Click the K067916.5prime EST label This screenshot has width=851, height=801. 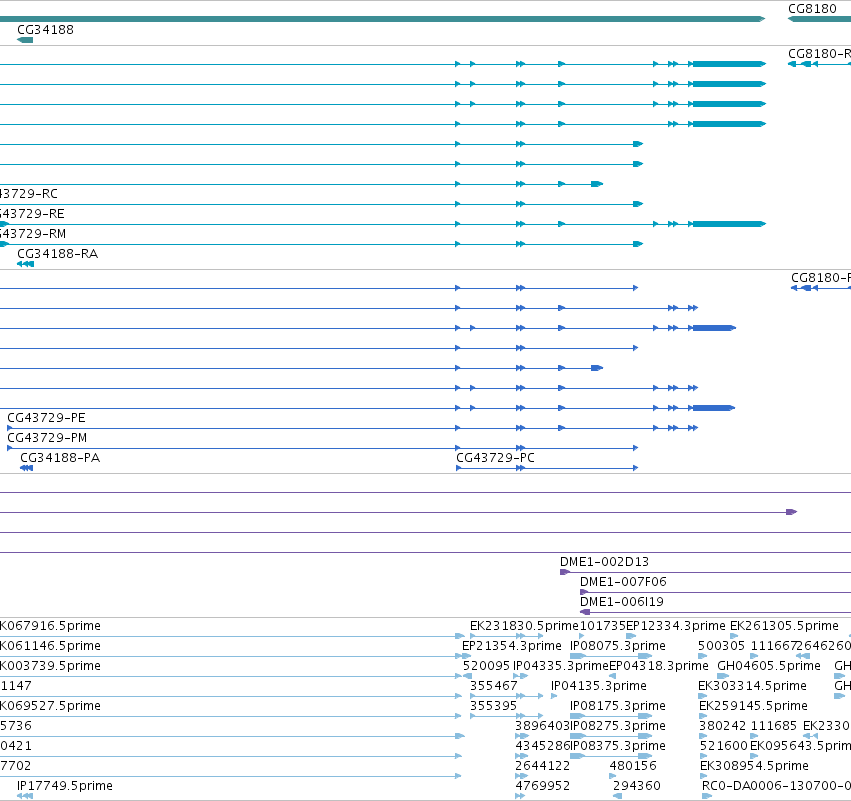pyautogui.click(x=50, y=626)
